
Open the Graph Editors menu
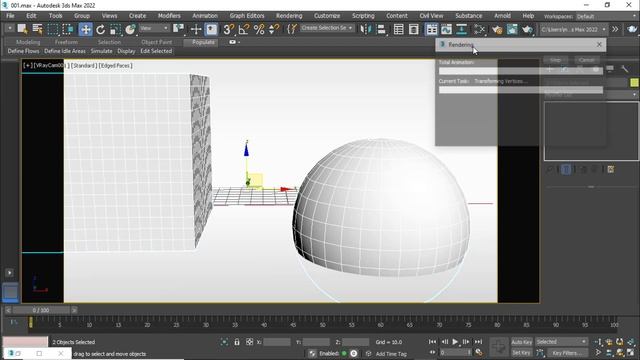click(x=247, y=16)
